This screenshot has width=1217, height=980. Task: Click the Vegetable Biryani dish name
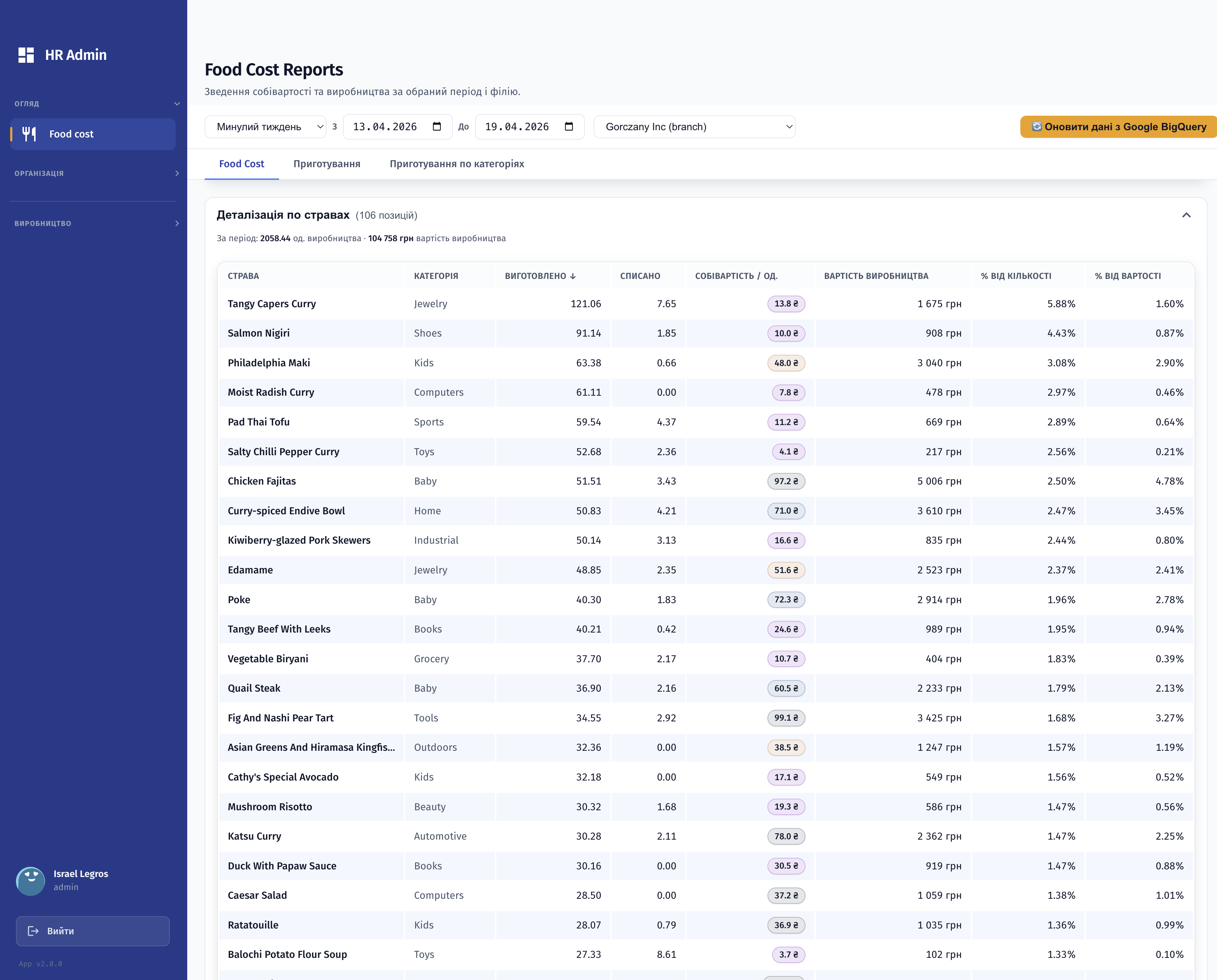(x=268, y=659)
